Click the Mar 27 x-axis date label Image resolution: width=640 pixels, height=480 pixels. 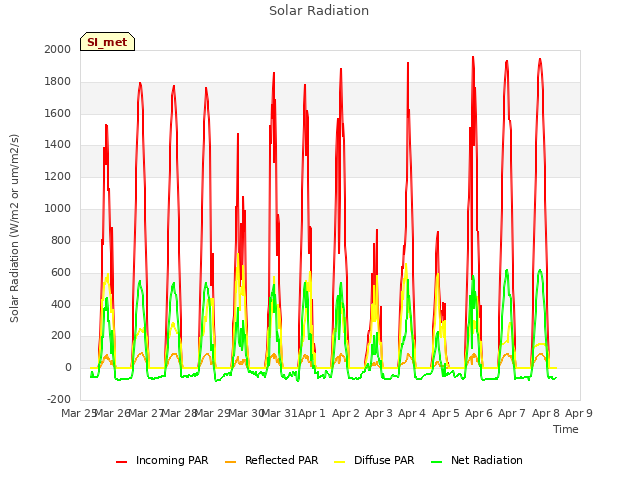point(146,413)
